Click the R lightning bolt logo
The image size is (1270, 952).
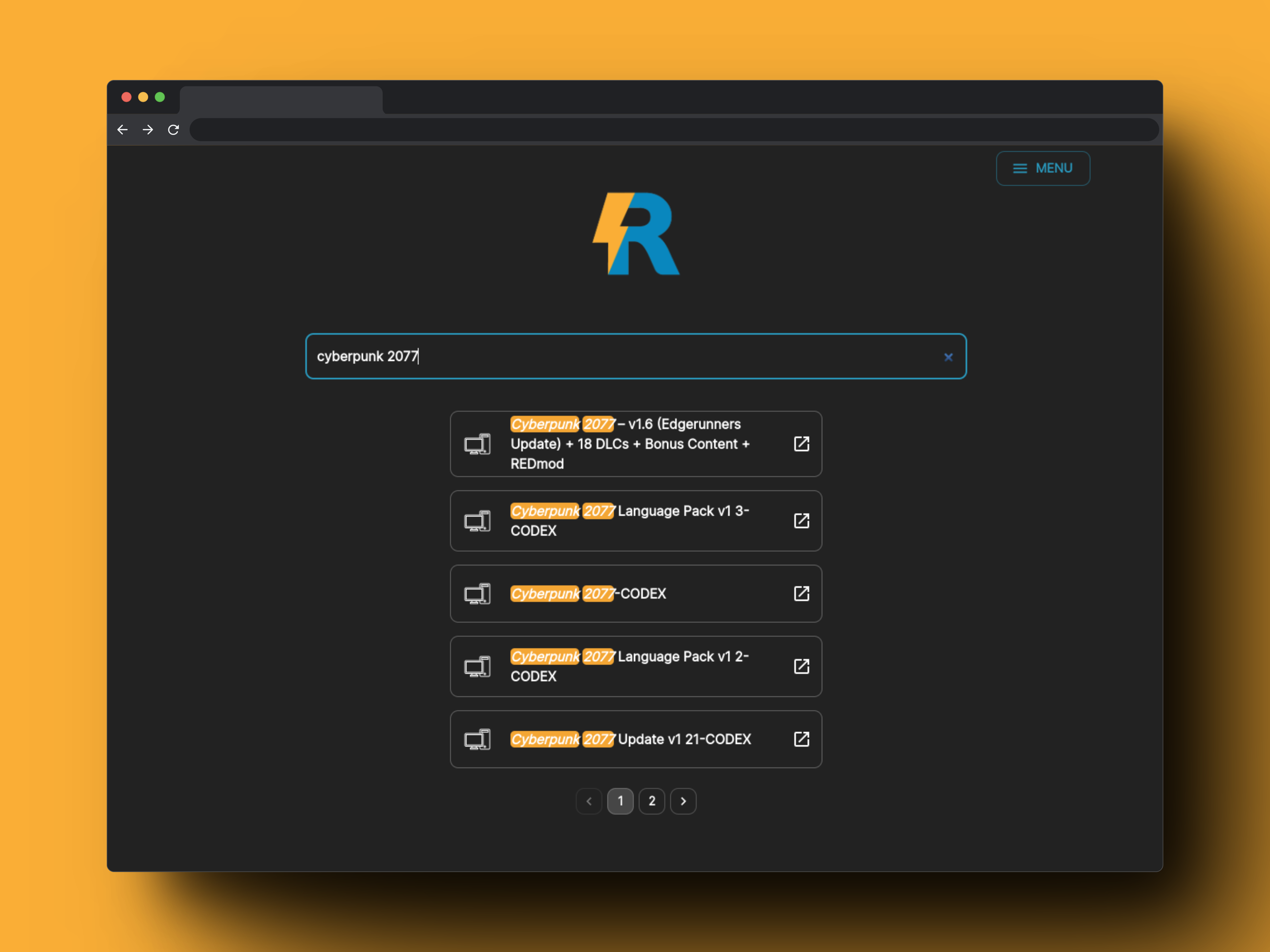coord(636,234)
